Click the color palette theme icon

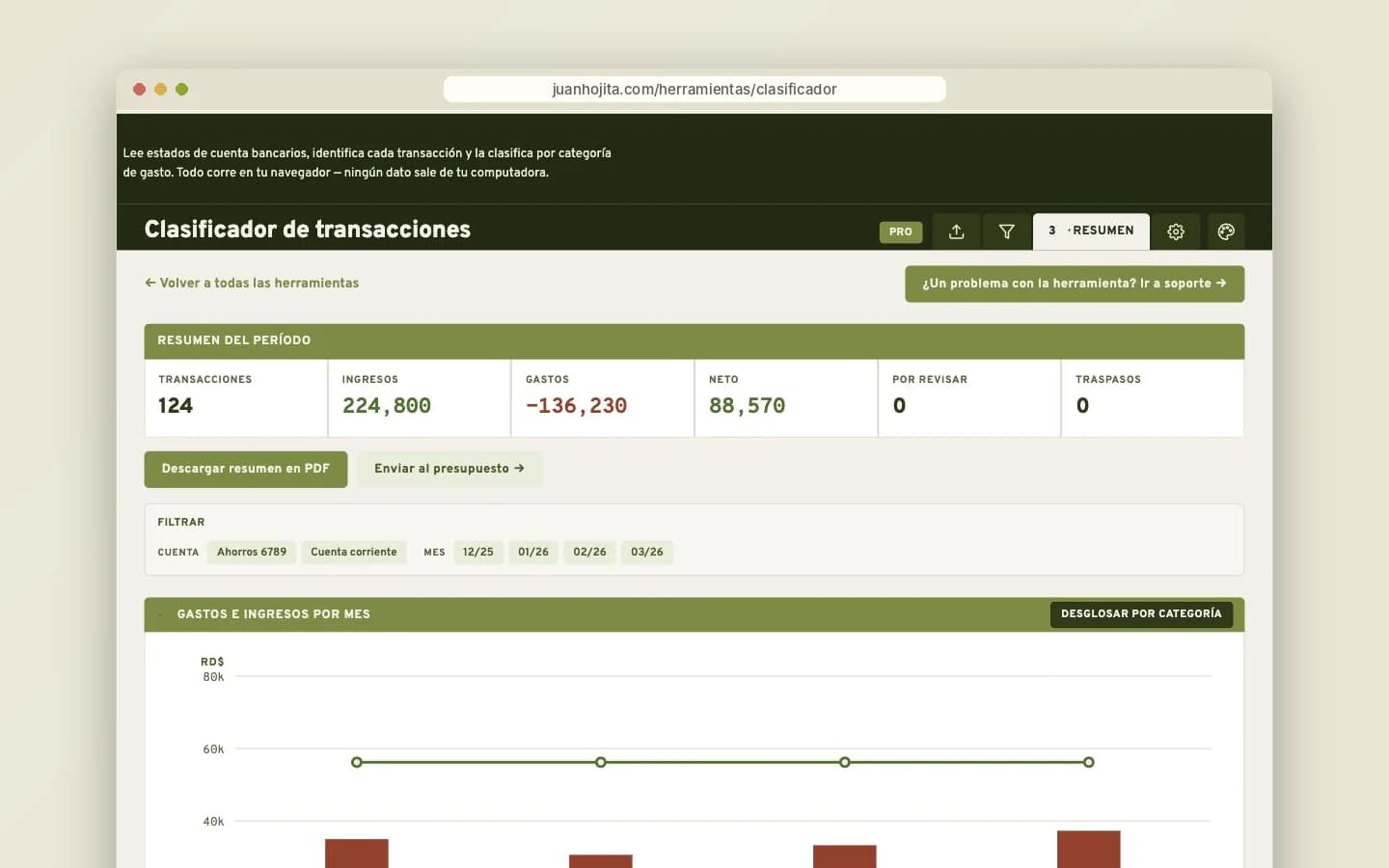[x=1226, y=231]
